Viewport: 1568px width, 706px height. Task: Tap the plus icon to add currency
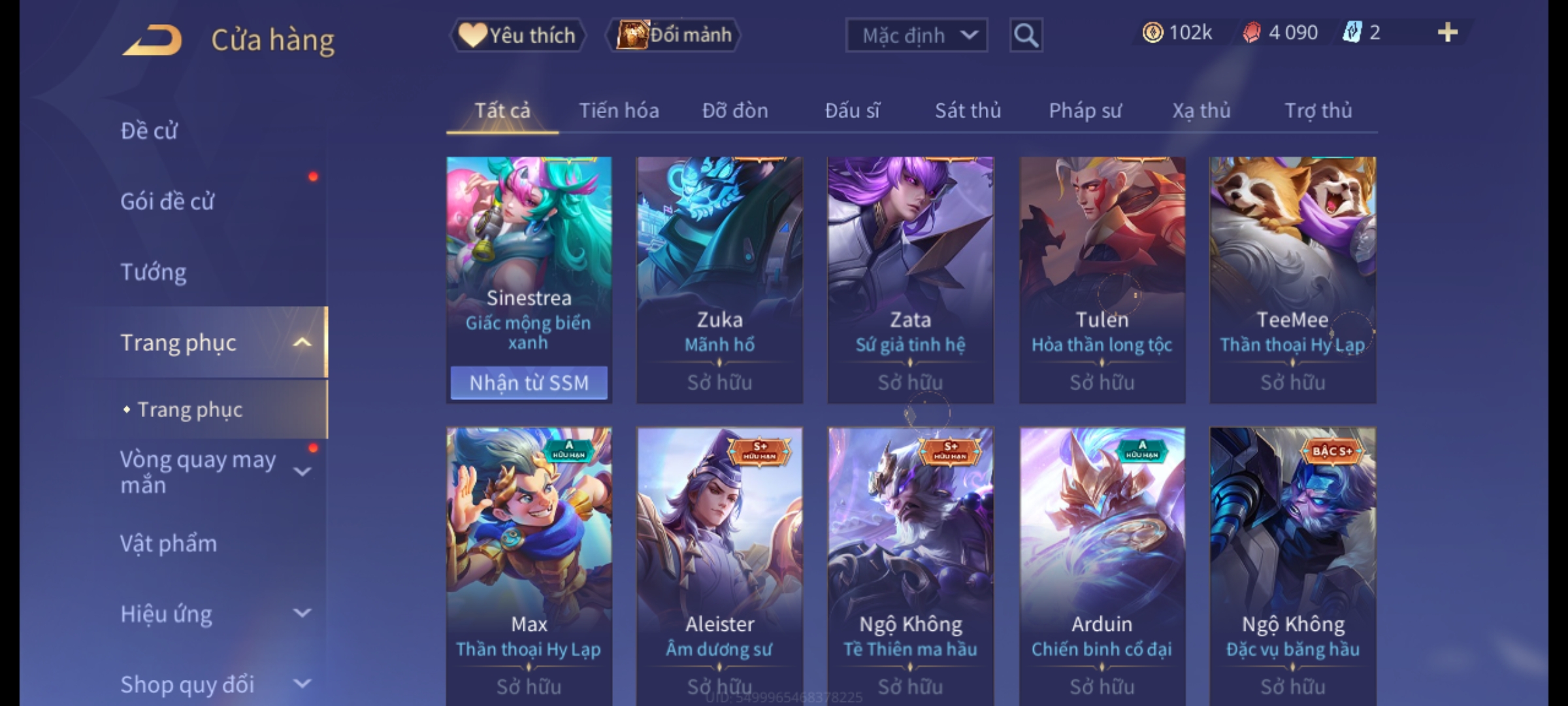click(1448, 33)
